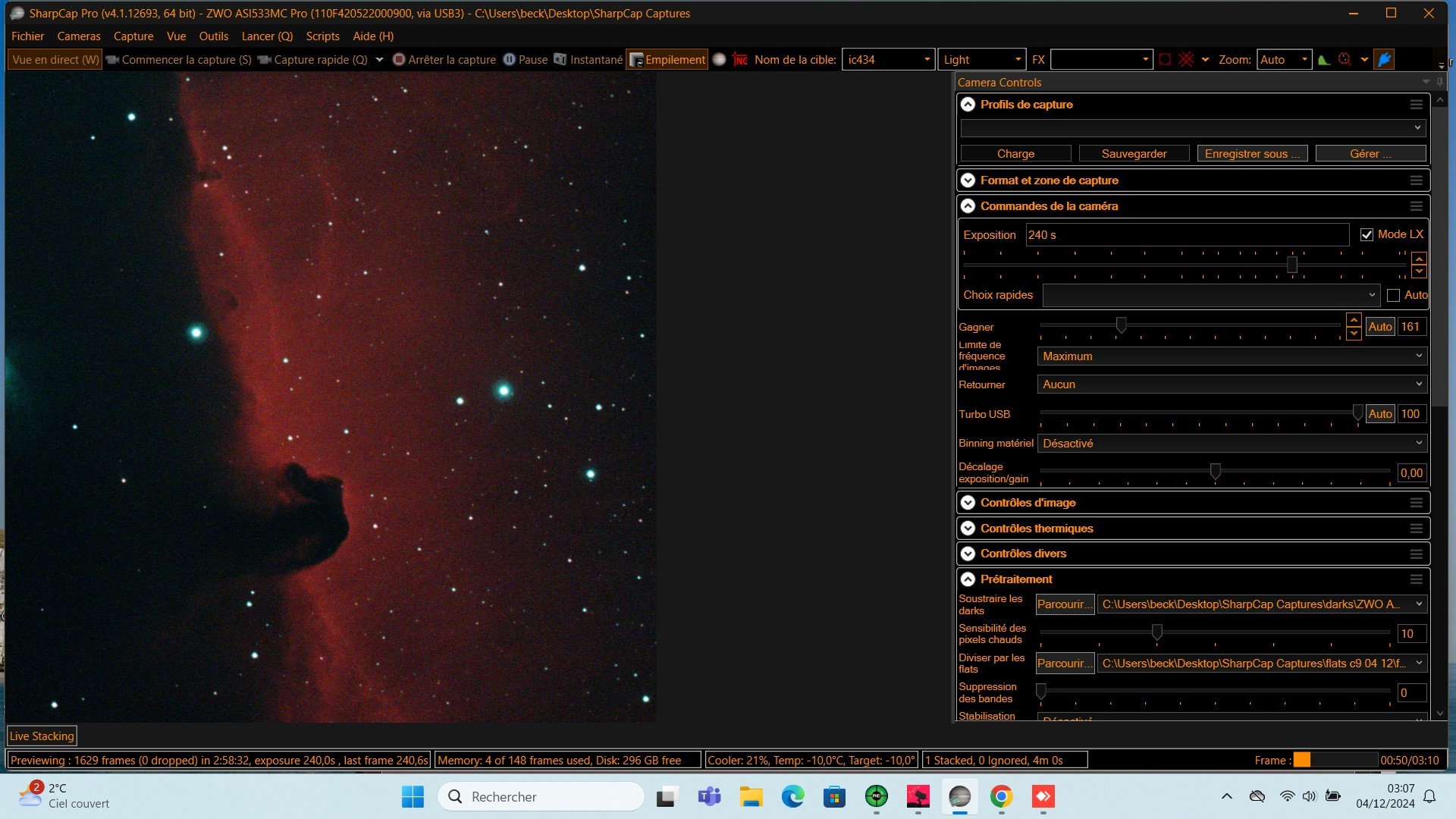The width and height of the screenshot is (1456, 819).
Task: Stop capture with the Arrêter la capture icon
Action: [399, 60]
